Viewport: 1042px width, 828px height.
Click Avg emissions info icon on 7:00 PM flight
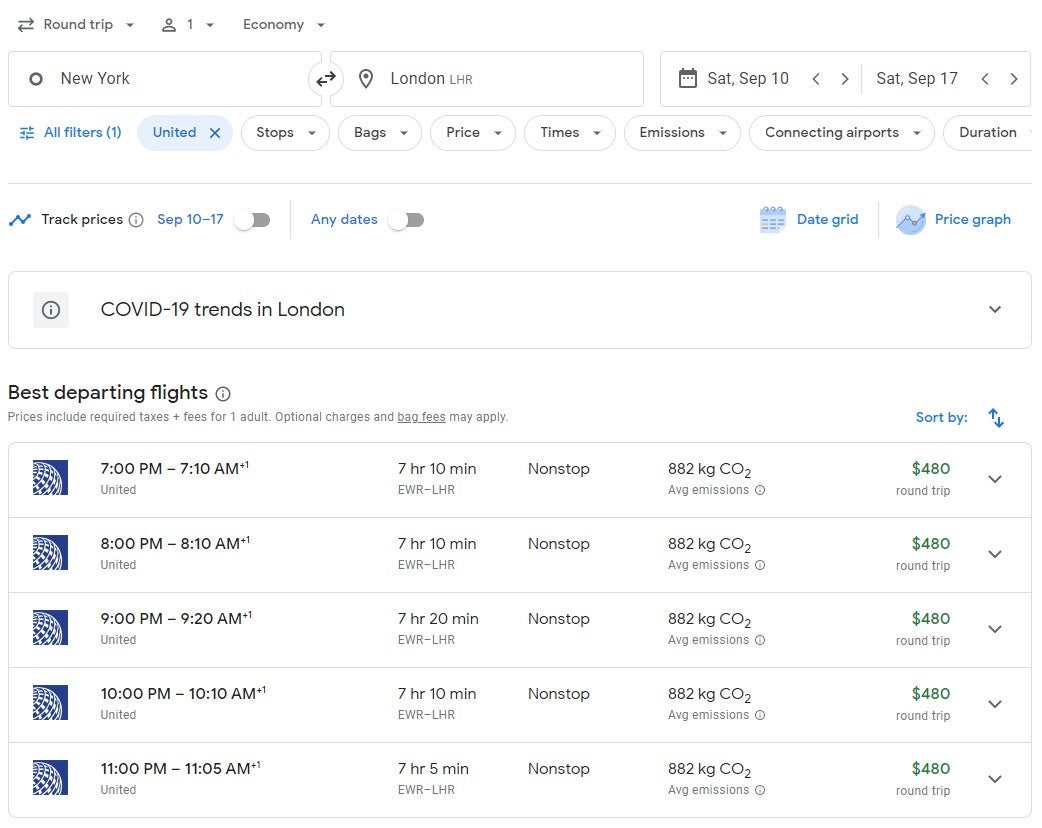(760, 490)
